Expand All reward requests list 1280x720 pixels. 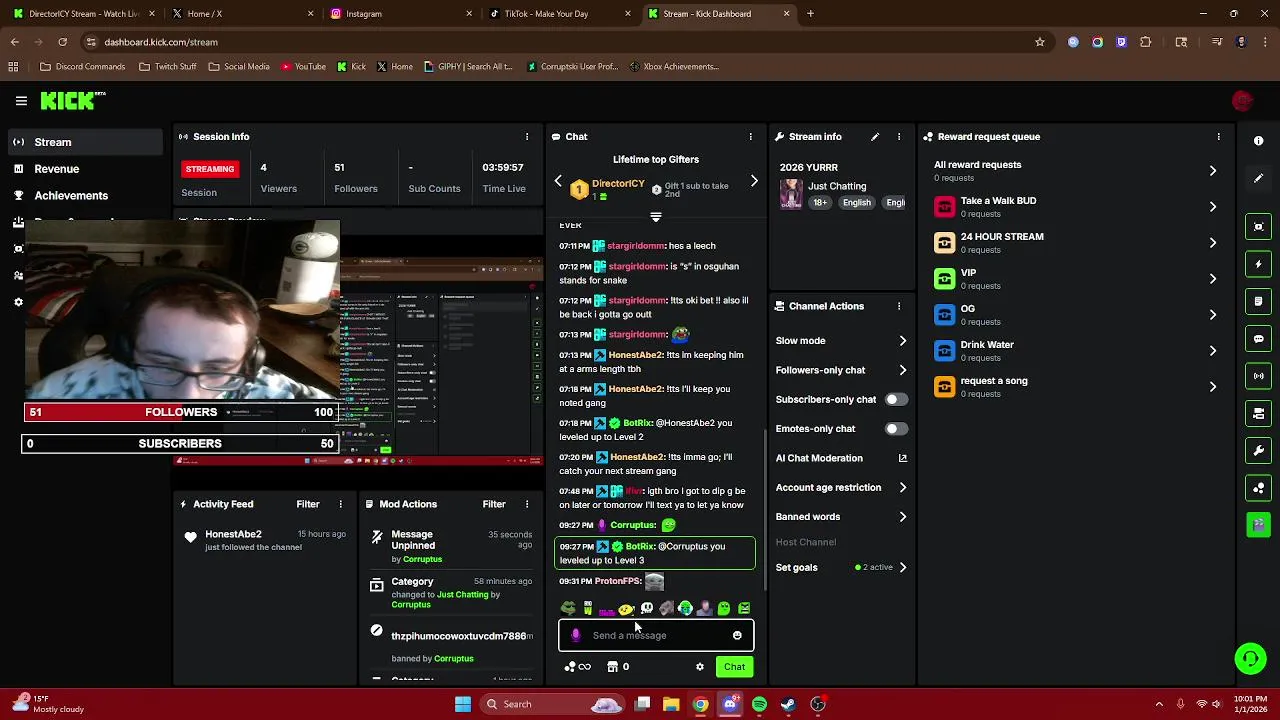pos(1212,171)
